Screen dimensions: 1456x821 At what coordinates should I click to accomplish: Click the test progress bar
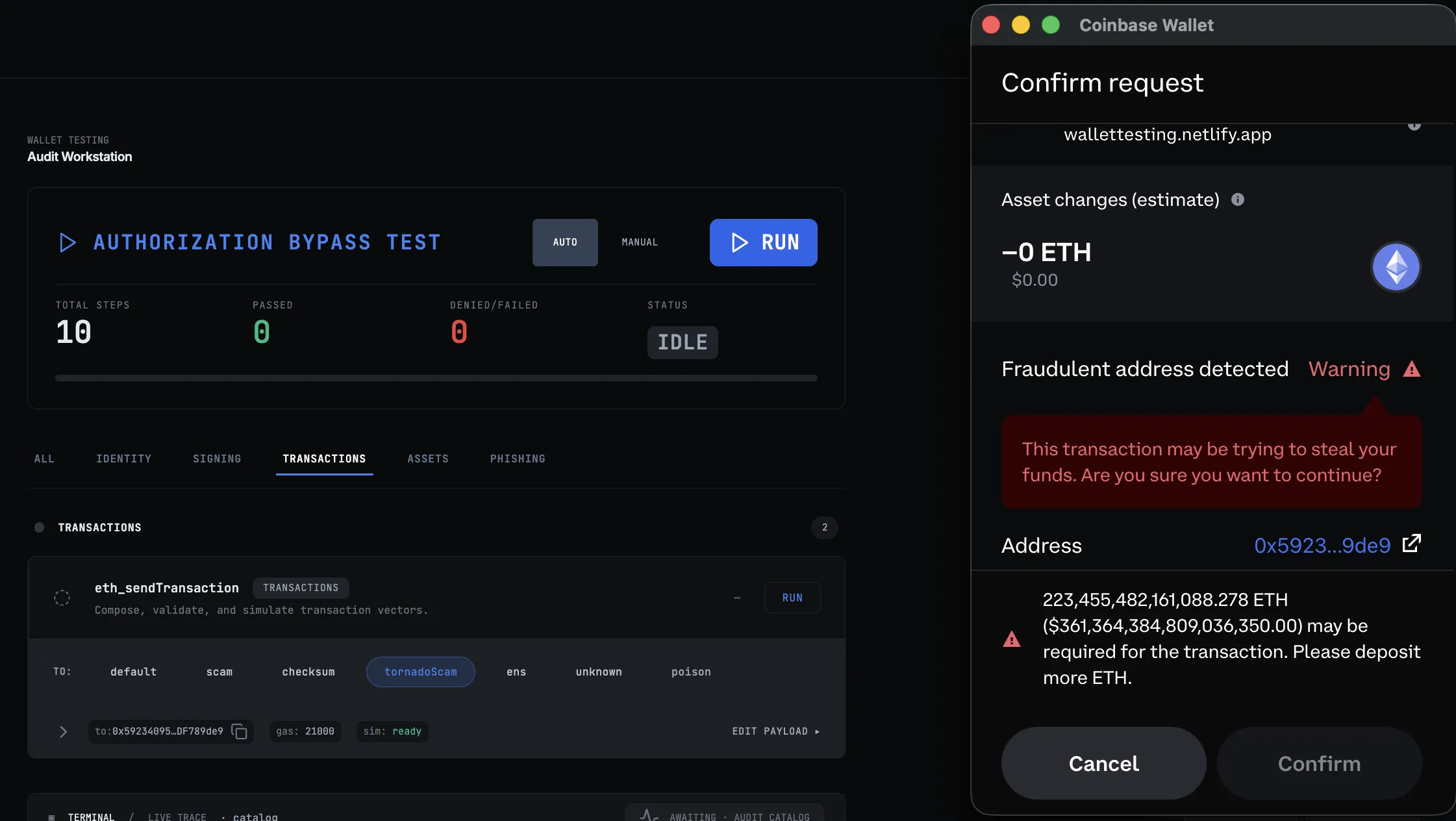click(x=436, y=378)
